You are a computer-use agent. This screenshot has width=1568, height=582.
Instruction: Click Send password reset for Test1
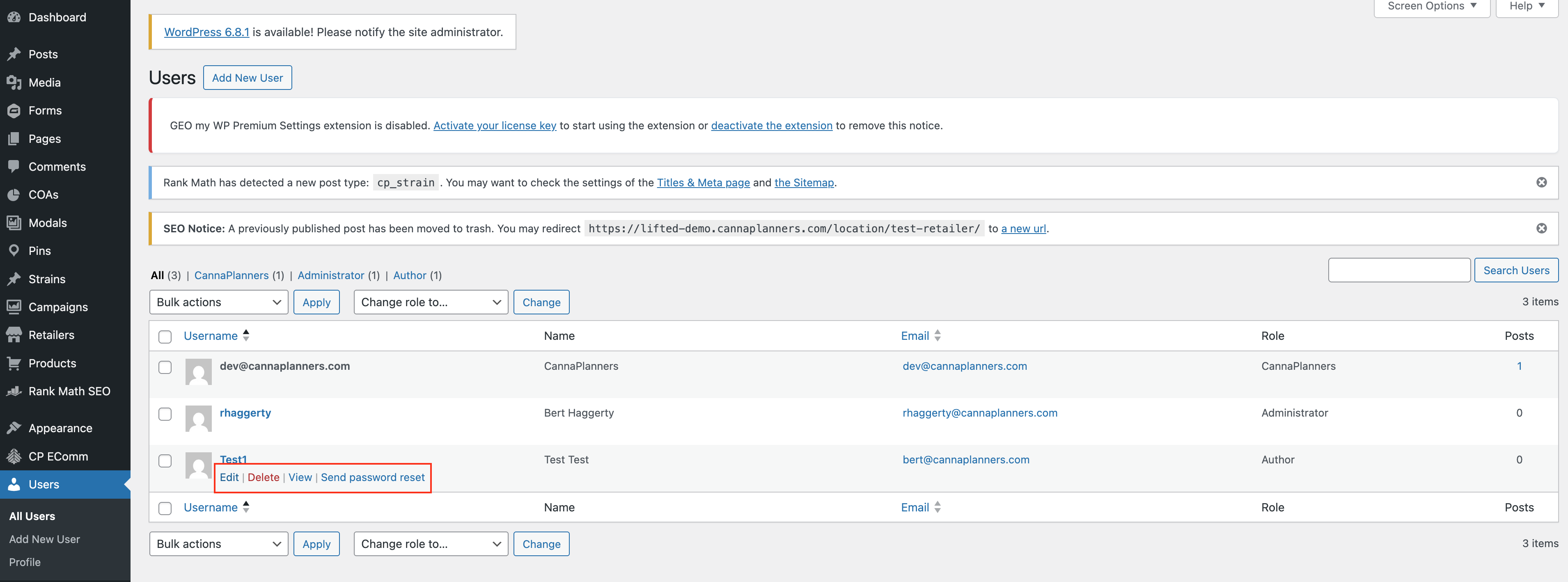point(373,477)
